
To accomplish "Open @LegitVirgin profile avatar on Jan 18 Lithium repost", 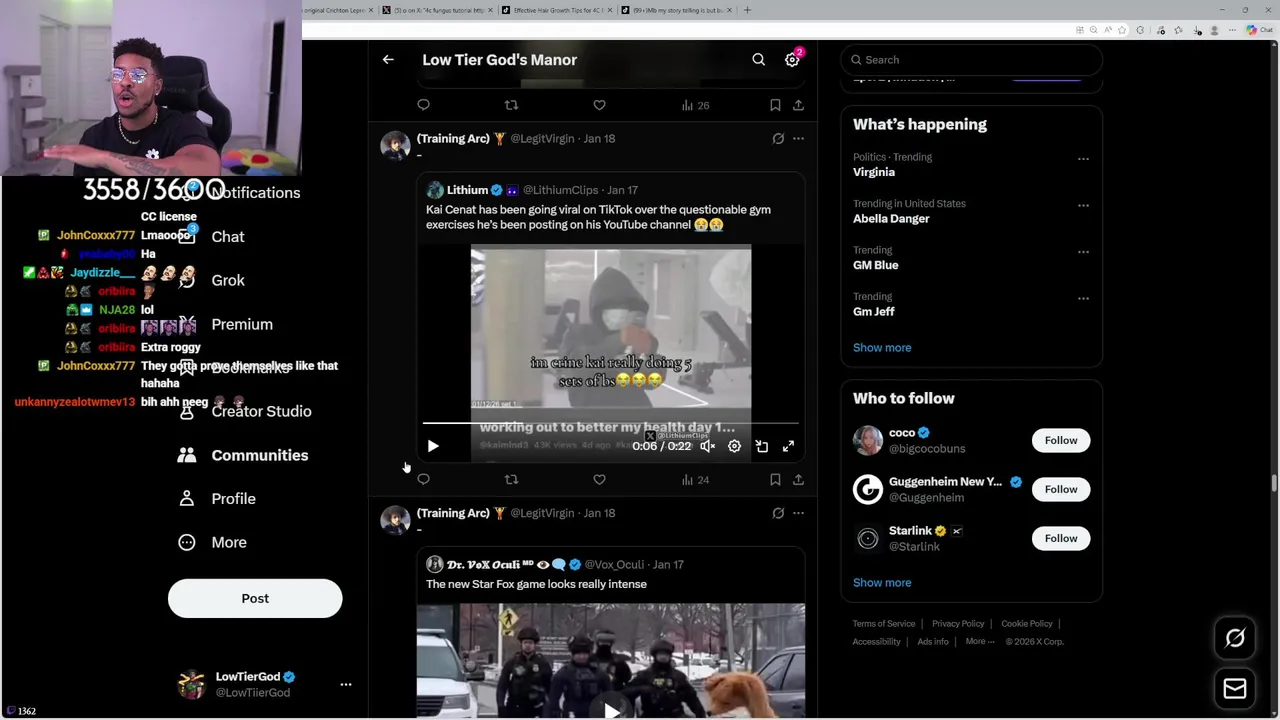I will point(395,145).
